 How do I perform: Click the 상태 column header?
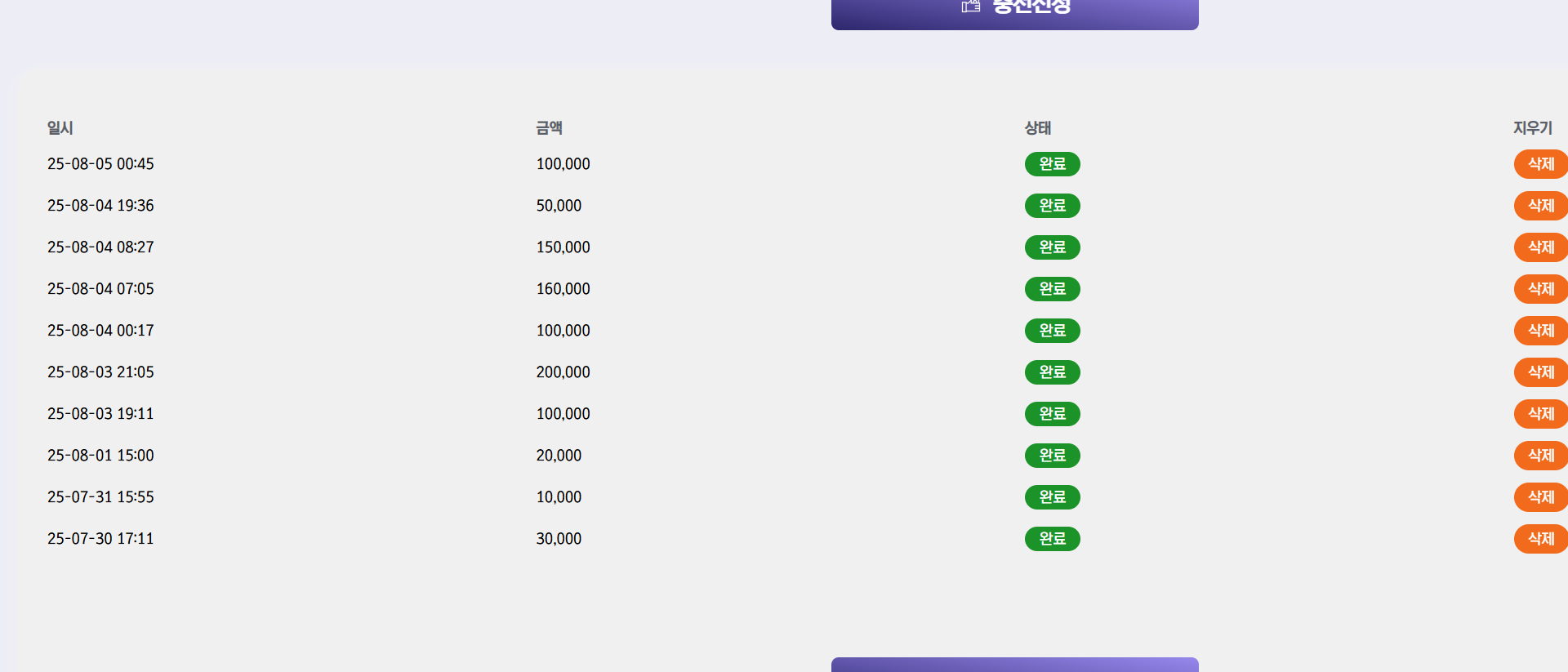(x=1037, y=128)
